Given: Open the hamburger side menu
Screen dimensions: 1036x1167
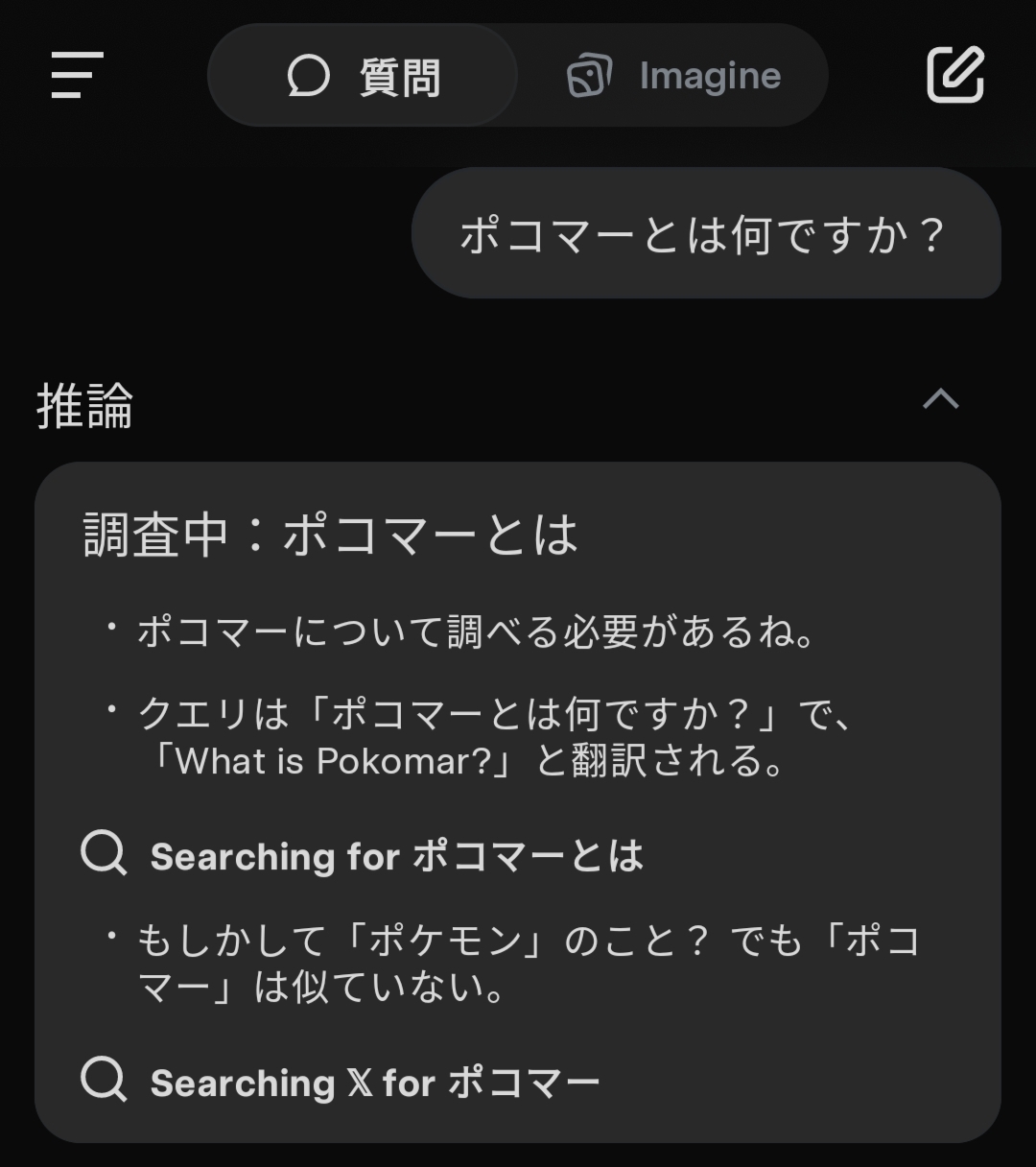Looking at the screenshot, I should 77,75.
